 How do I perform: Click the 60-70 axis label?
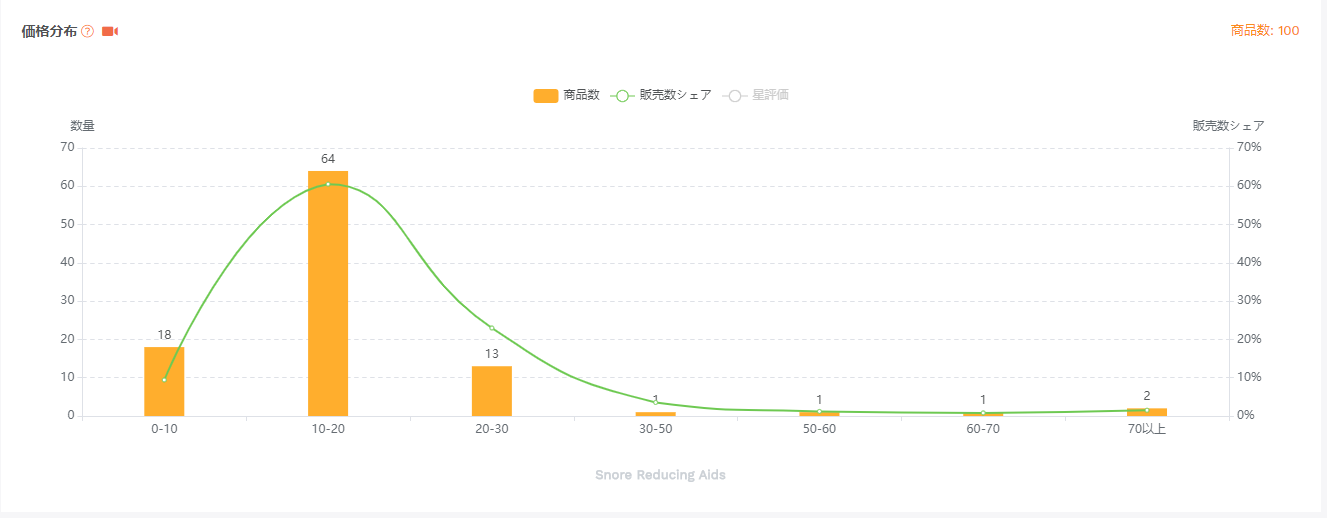(983, 429)
